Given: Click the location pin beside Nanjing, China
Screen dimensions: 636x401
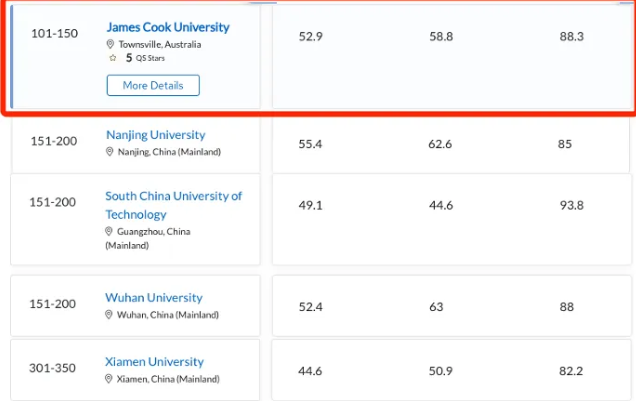Looking at the screenshot, I should (110, 152).
